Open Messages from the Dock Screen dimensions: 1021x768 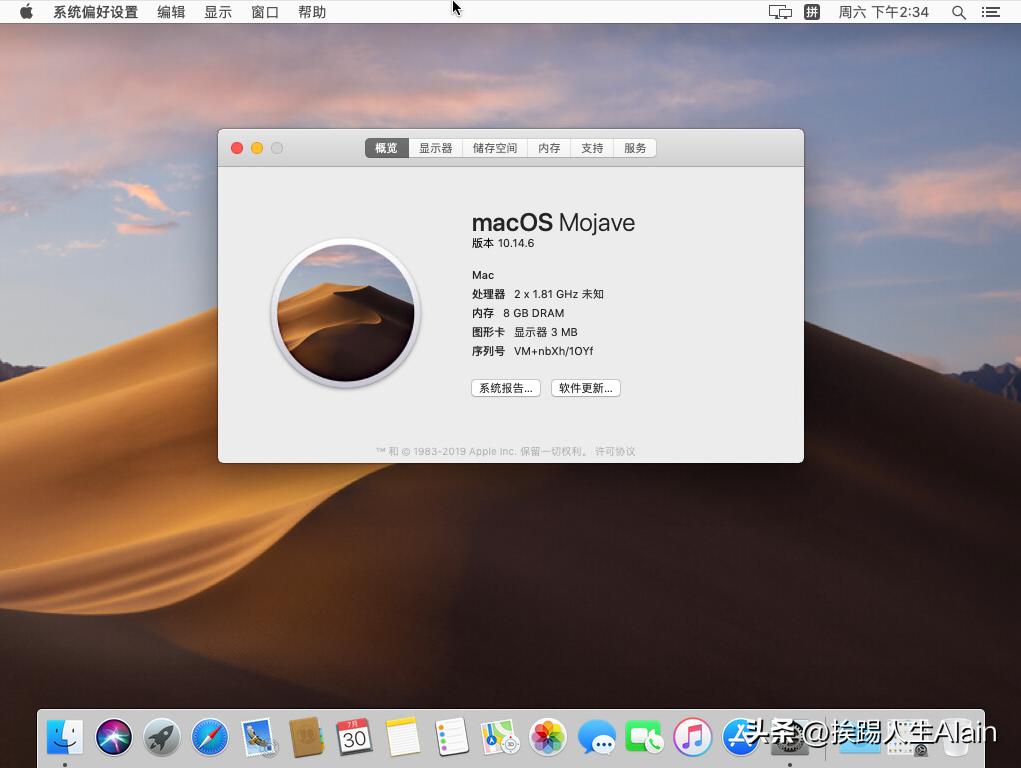pos(596,738)
